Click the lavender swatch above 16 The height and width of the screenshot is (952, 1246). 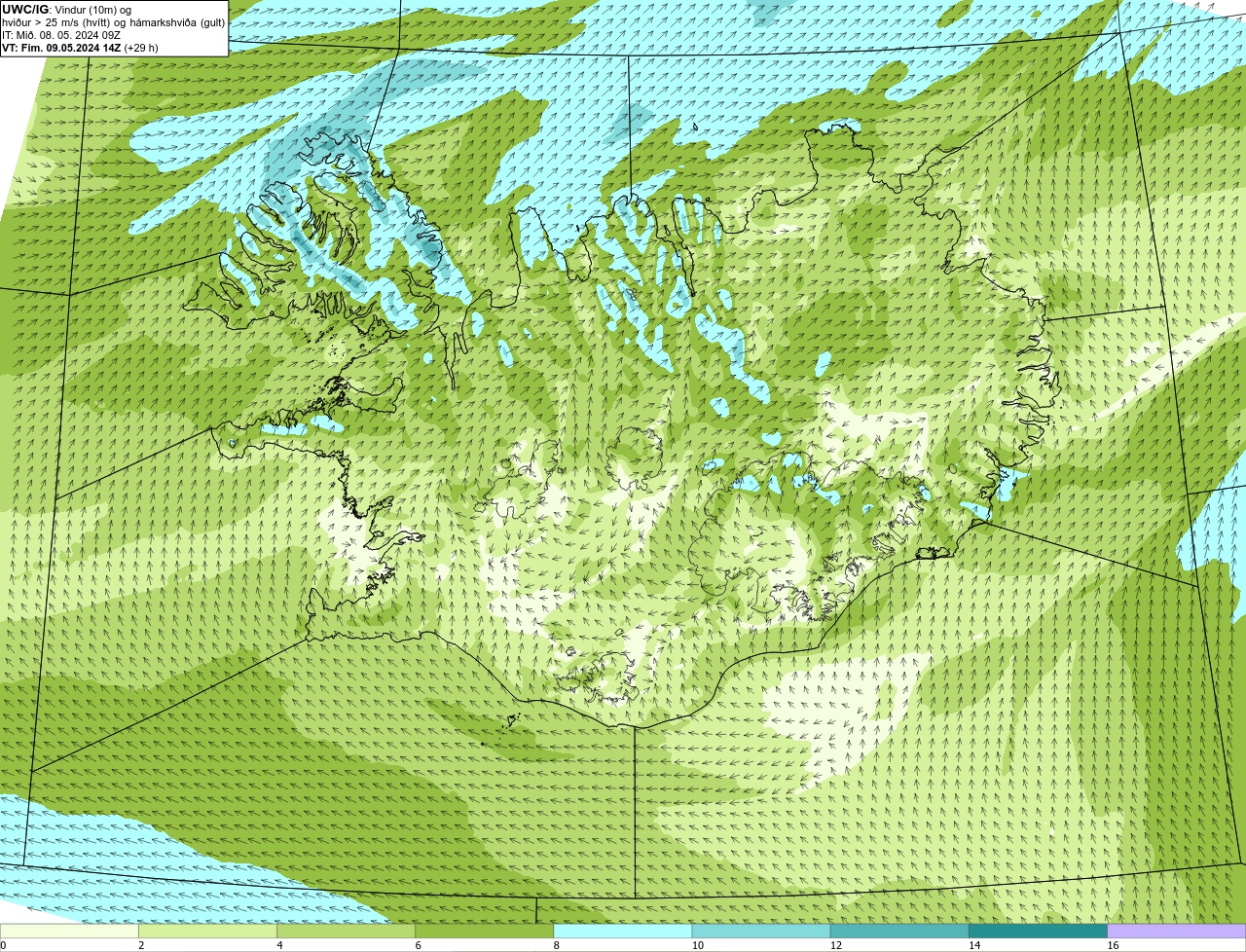[1177, 931]
